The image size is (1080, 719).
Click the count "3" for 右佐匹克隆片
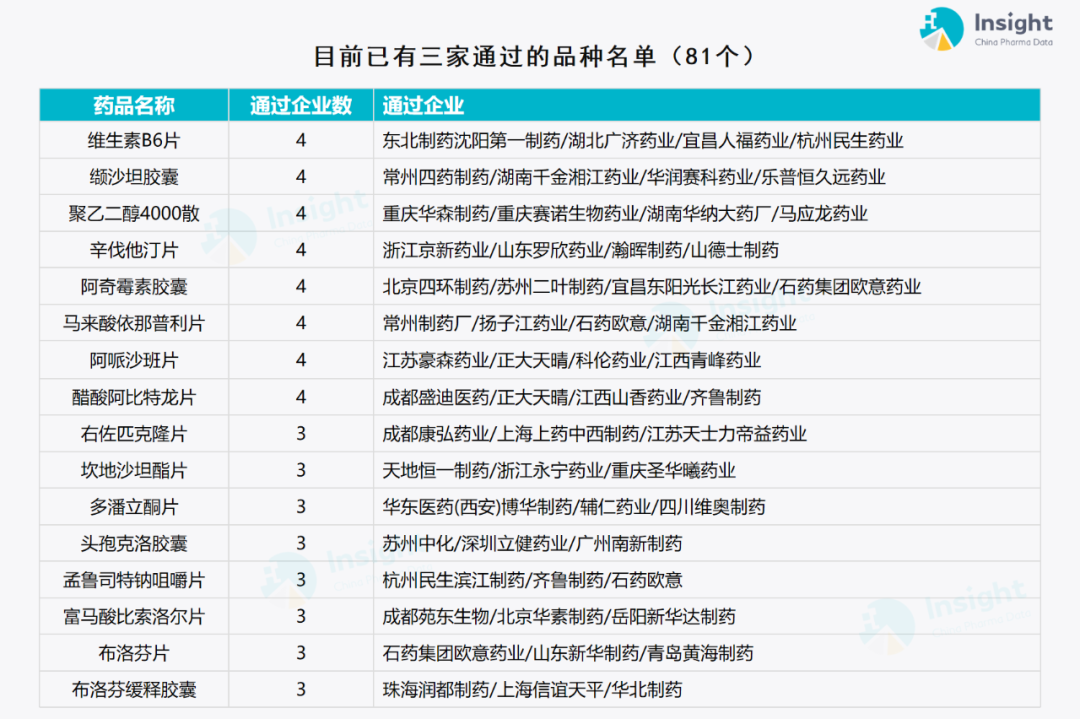click(x=301, y=434)
